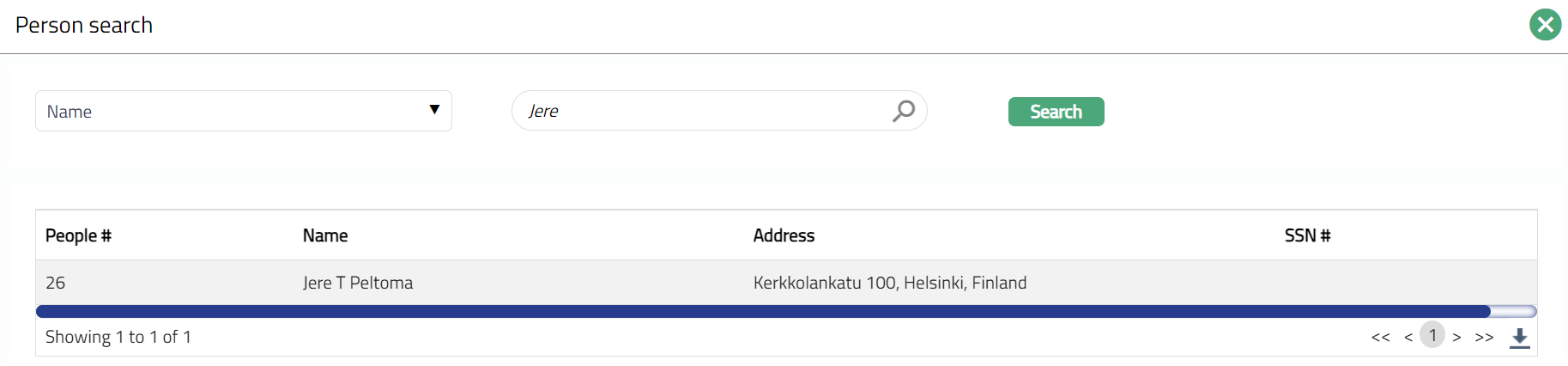Select page 1 in pagination
This screenshot has height=366, width=1568.
click(x=1432, y=335)
